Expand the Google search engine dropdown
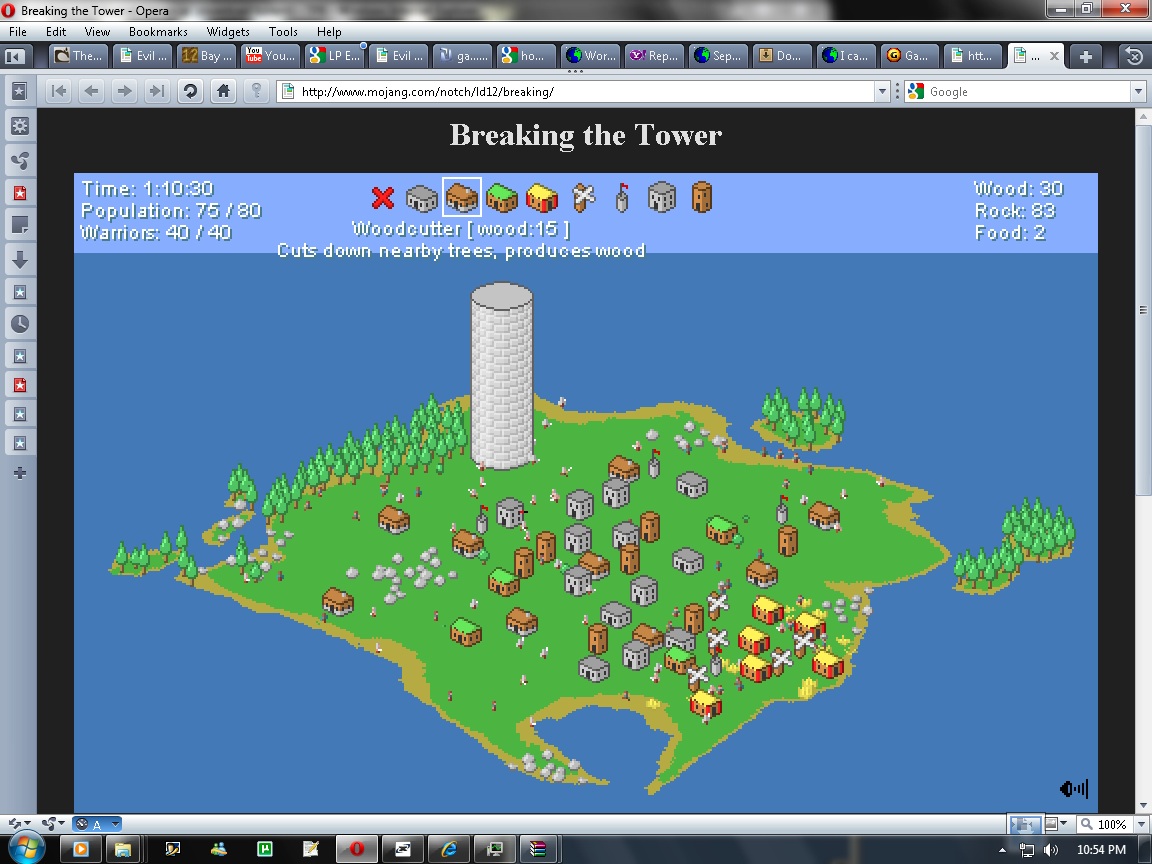The width and height of the screenshot is (1152, 864). [1138, 92]
